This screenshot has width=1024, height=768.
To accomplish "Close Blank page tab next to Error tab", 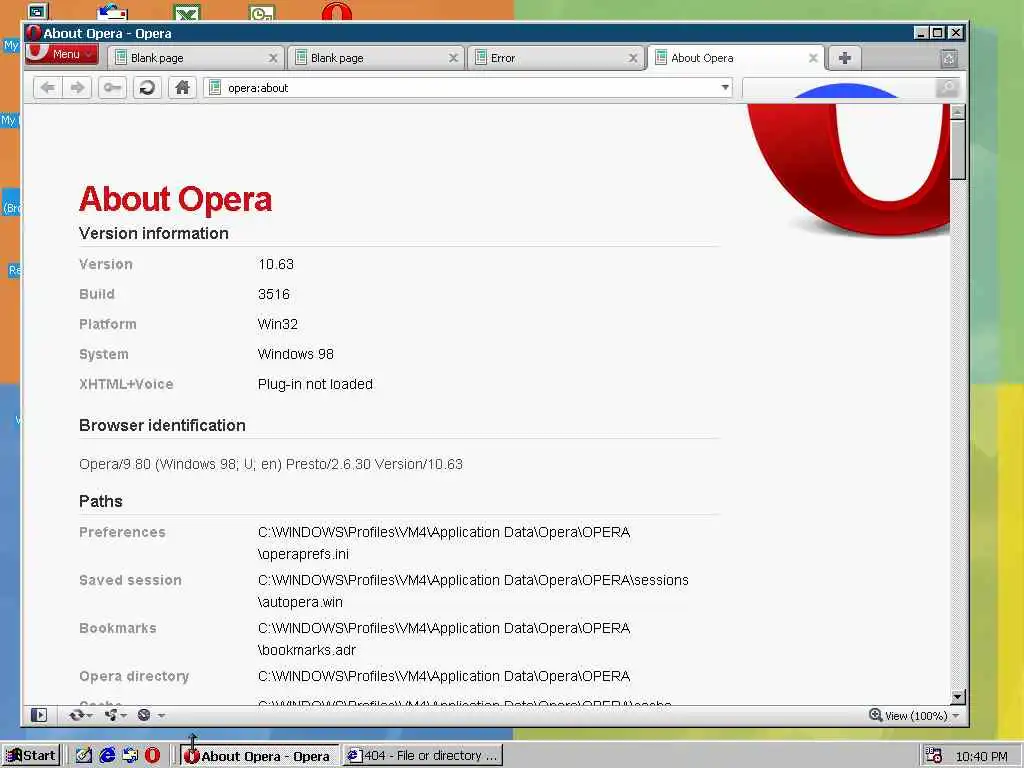I will coord(453,58).
